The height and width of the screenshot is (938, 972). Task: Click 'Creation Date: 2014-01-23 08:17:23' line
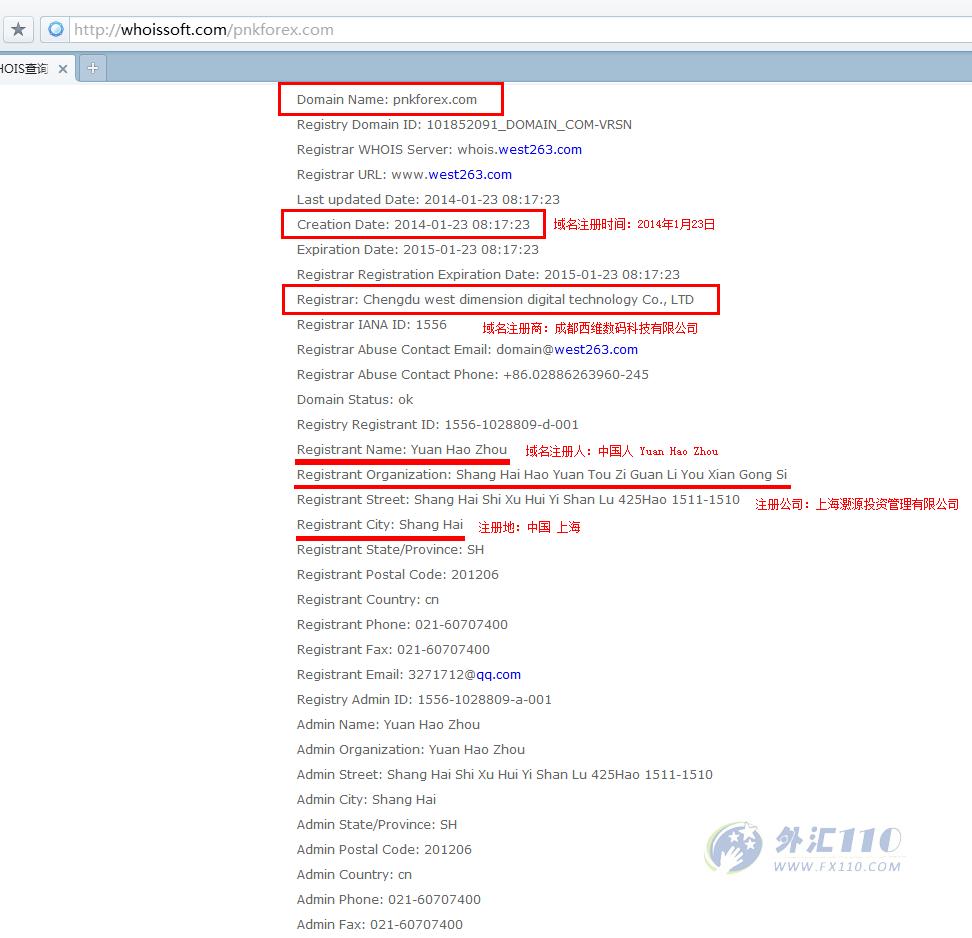pos(413,224)
